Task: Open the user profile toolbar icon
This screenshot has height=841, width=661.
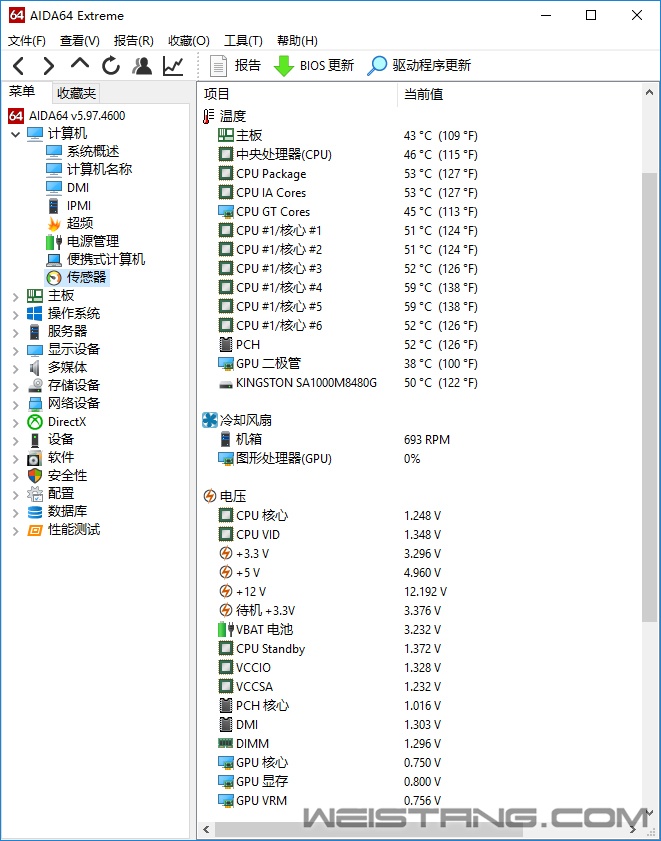Action: point(142,66)
